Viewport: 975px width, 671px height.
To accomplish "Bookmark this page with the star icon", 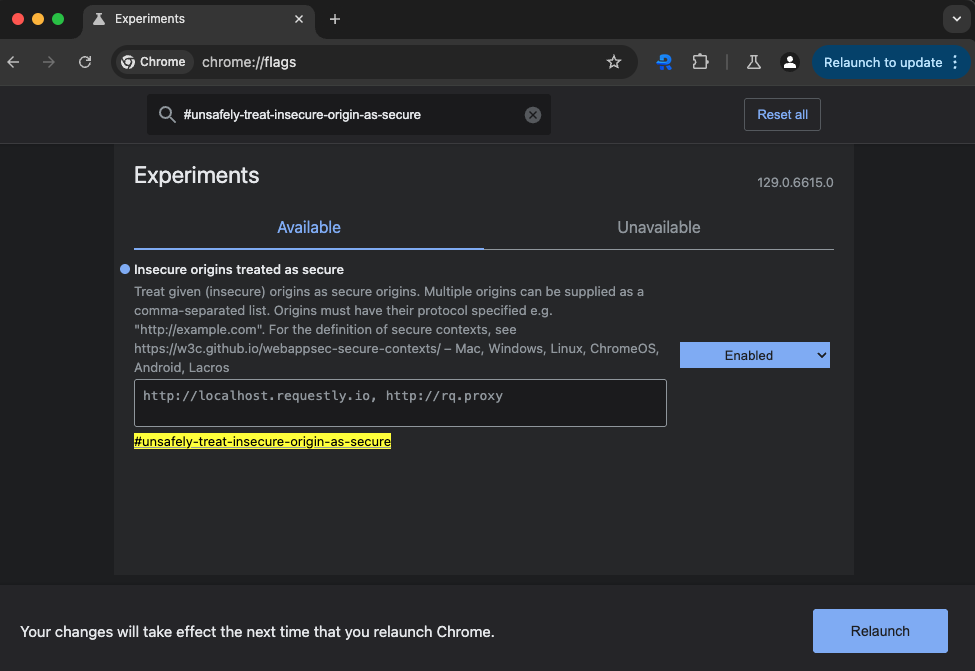I will (x=614, y=62).
